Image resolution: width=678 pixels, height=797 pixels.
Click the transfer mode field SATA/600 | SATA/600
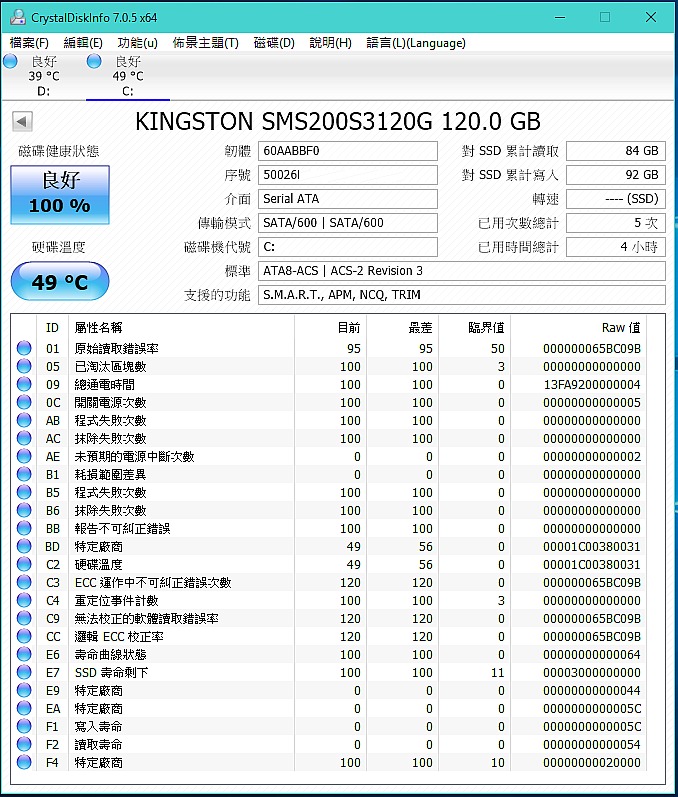(x=348, y=223)
